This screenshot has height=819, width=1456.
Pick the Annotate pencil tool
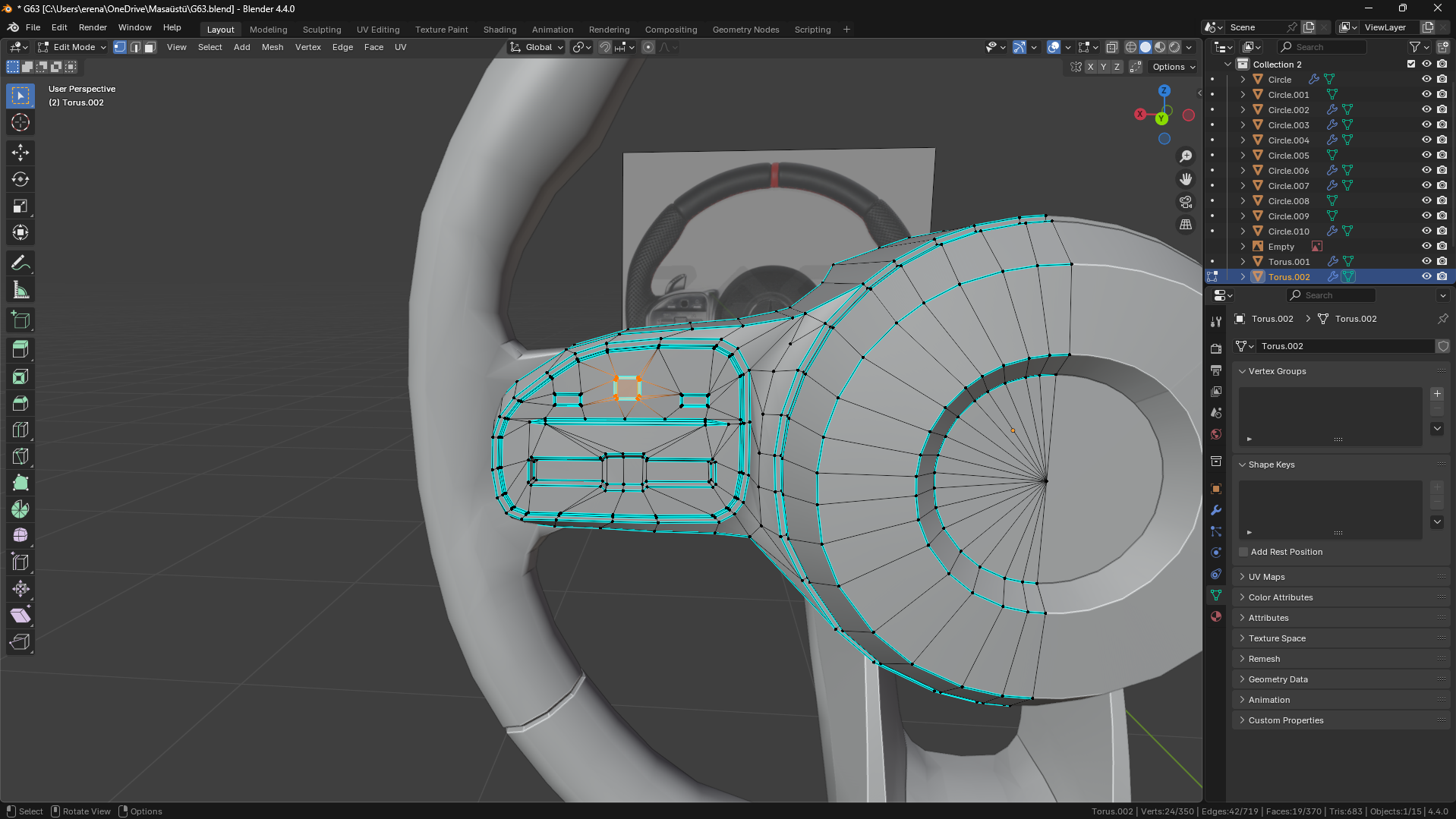click(x=20, y=263)
